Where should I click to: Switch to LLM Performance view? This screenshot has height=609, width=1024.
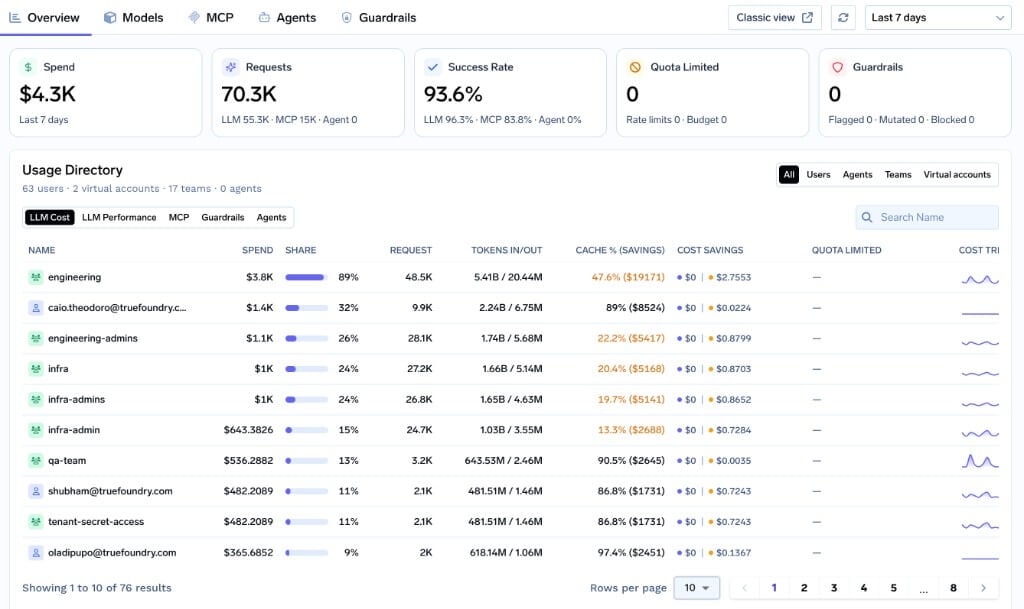point(119,217)
